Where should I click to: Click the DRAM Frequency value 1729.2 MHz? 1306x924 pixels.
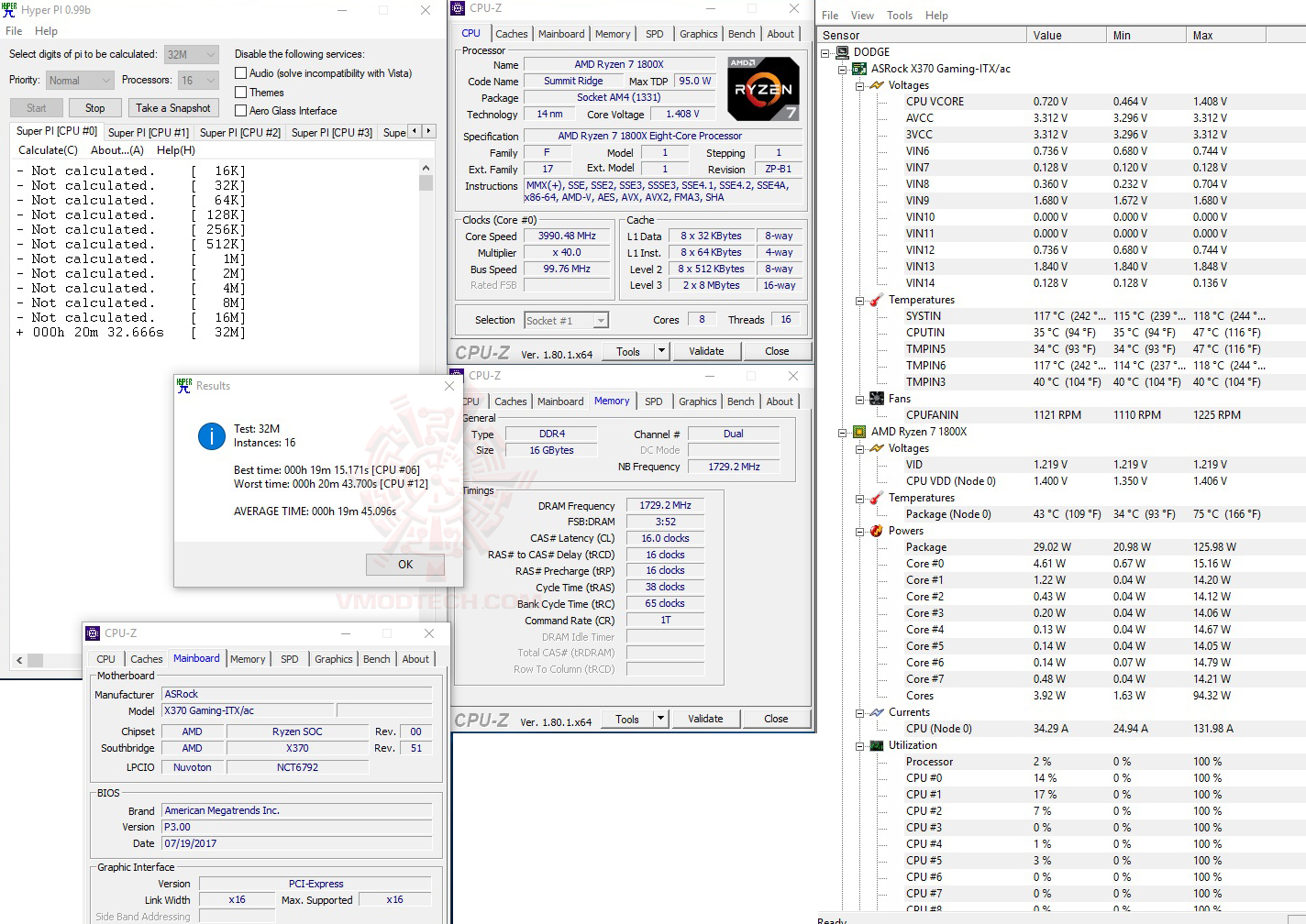[x=665, y=506]
